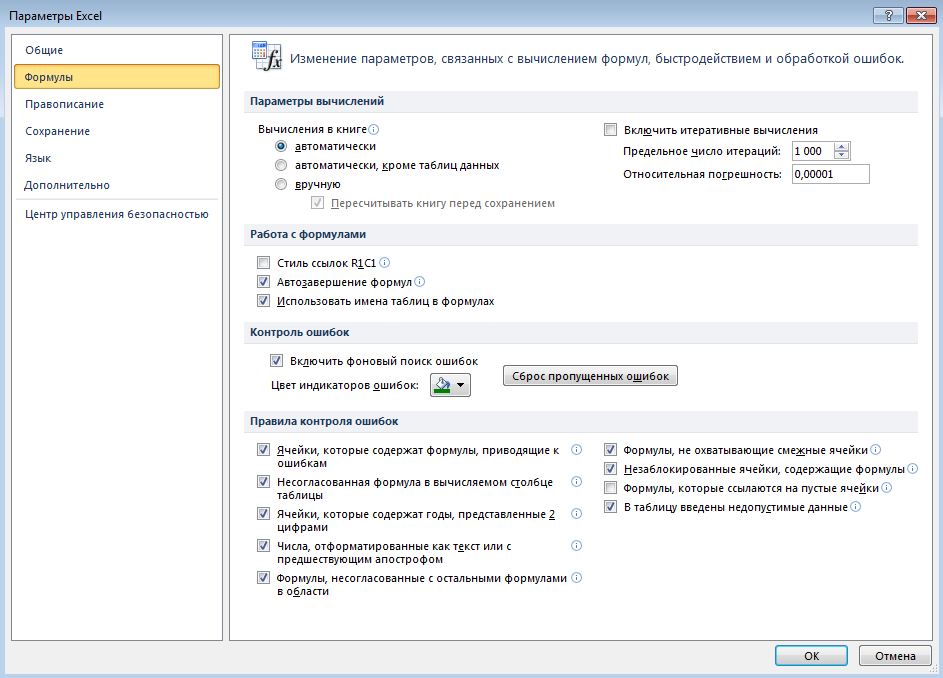943x678 pixels.
Task: Click info icon for Незаблокированные ячейки, содержащие формулы
Action: pyautogui.click(x=912, y=469)
